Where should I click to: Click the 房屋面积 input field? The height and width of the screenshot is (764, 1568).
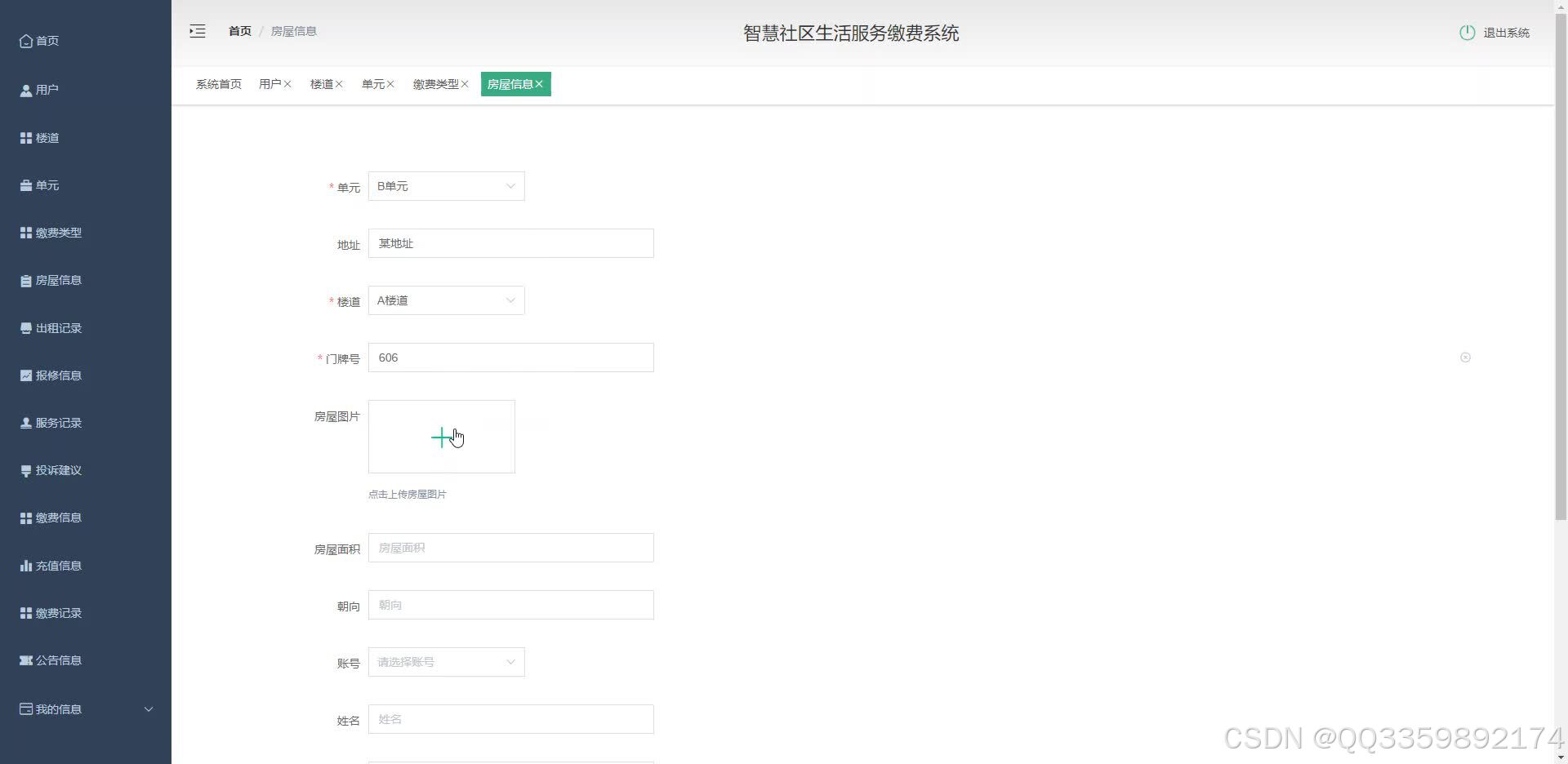pyautogui.click(x=511, y=548)
